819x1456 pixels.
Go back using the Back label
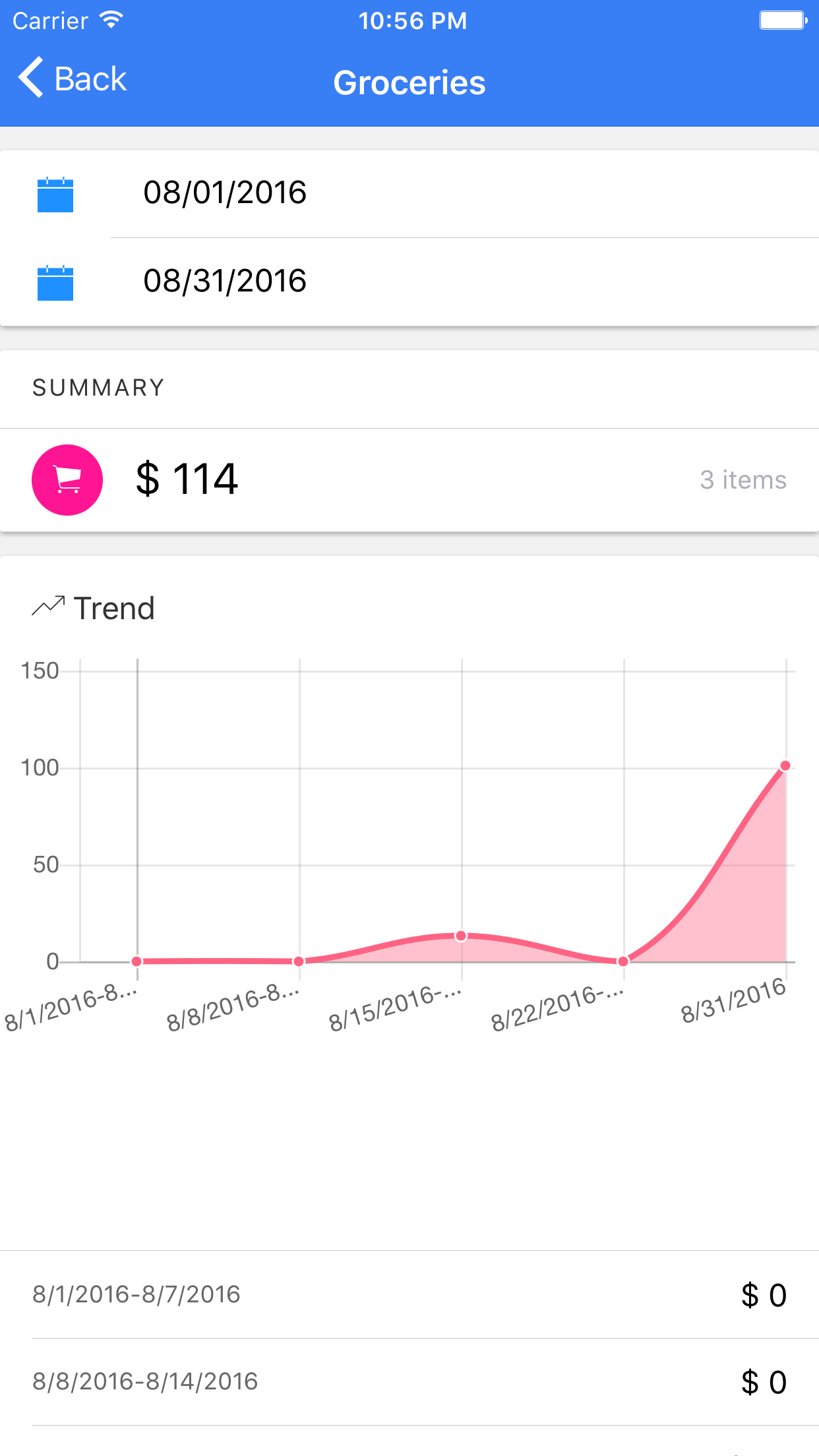point(90,79)
